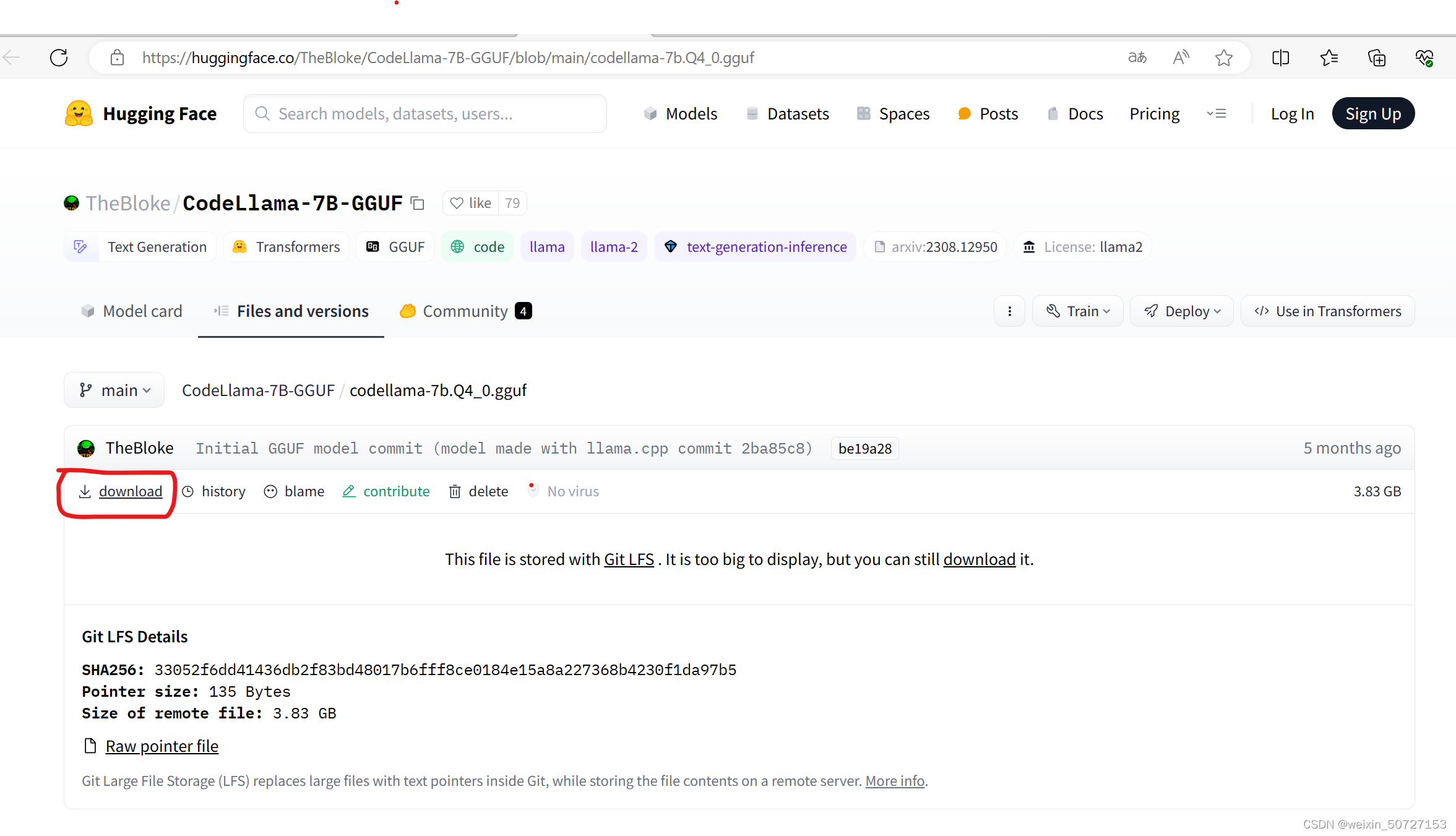Click contribute to edit the file
Viewport: 1456px width, 836px height.
[x=386, y=491]
